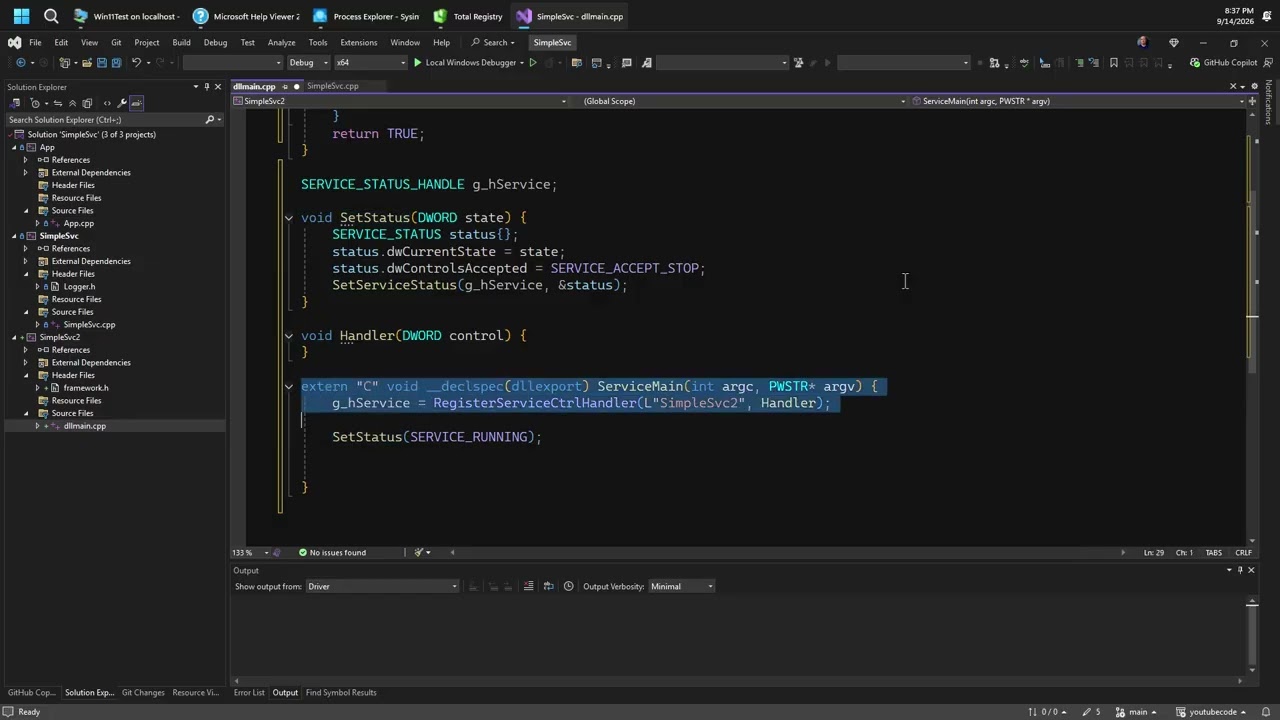Switch to Process Explorer taskbar window
This screenshot has width=1280, height=720.
(x=366, y=16)
